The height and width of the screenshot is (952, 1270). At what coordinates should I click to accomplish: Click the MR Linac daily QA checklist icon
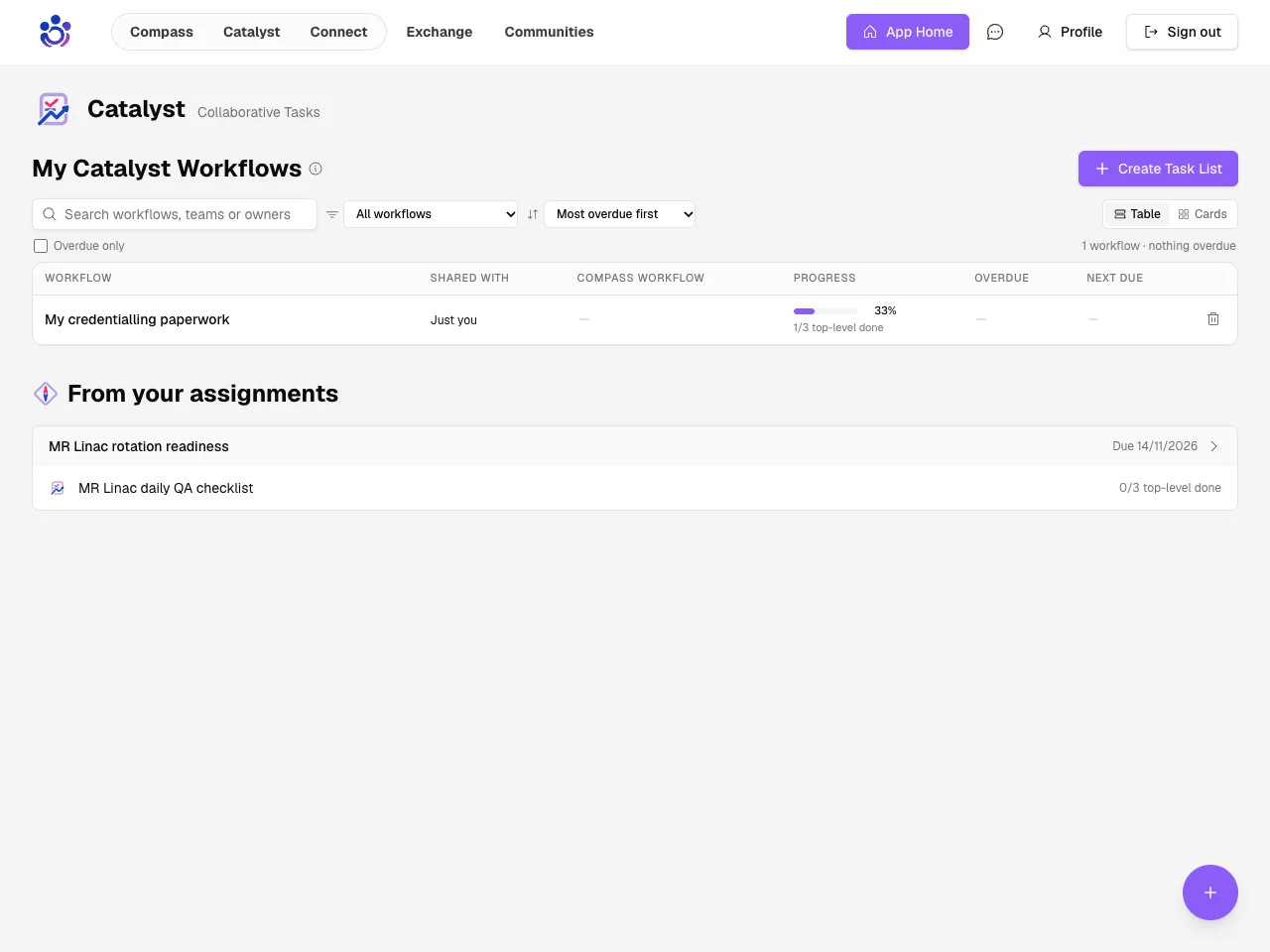click(58, 488)
